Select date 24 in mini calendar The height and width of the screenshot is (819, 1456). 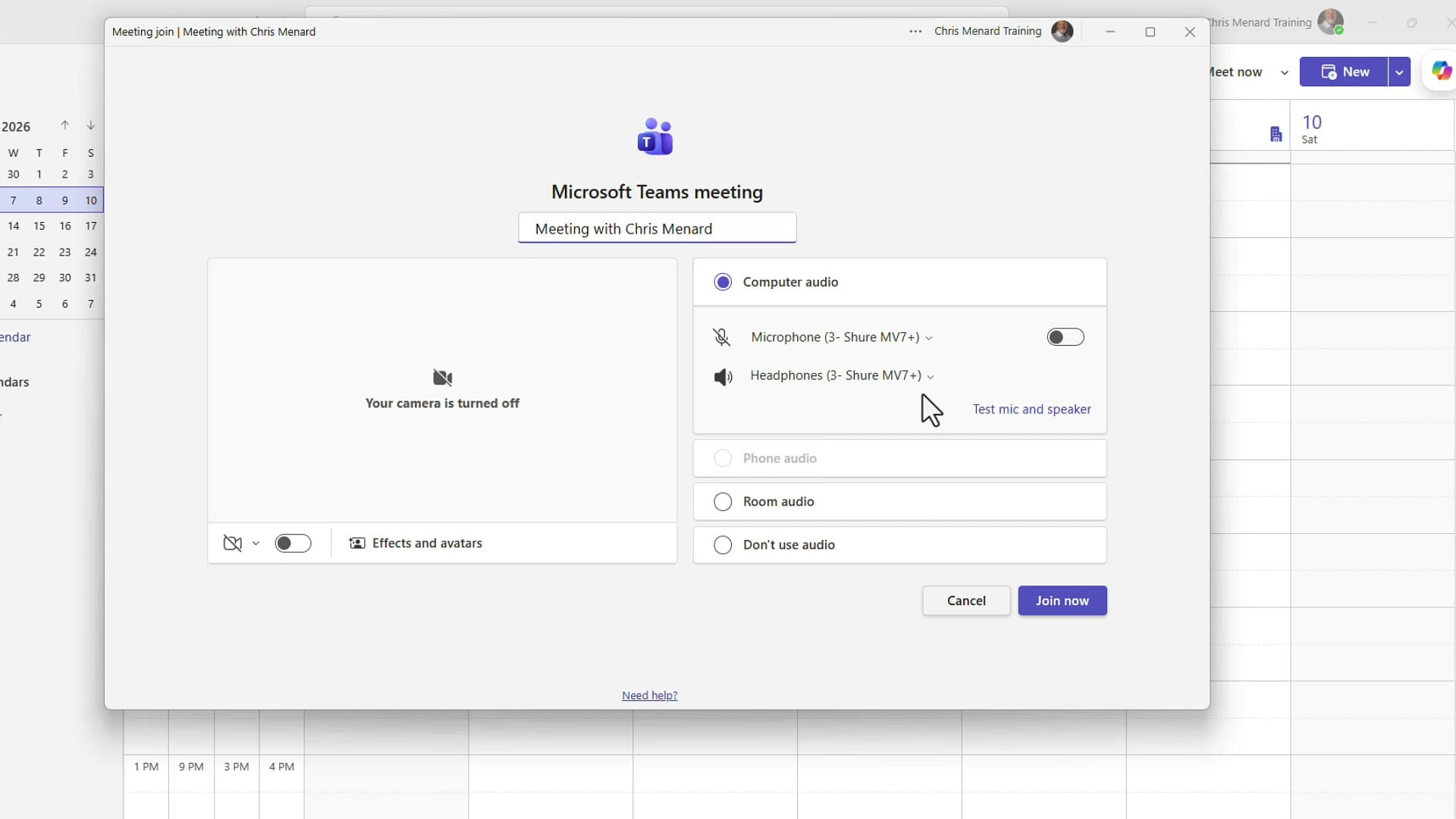91,252
